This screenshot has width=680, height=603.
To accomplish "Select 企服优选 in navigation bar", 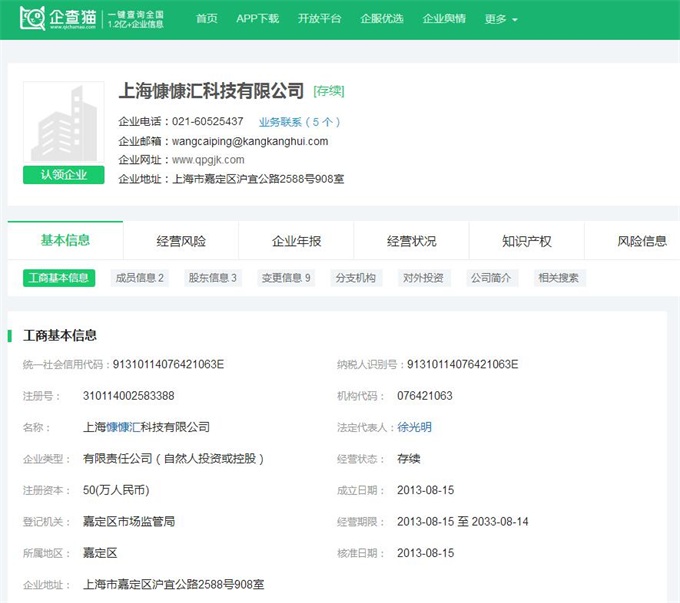I will [x=382, y=19].
